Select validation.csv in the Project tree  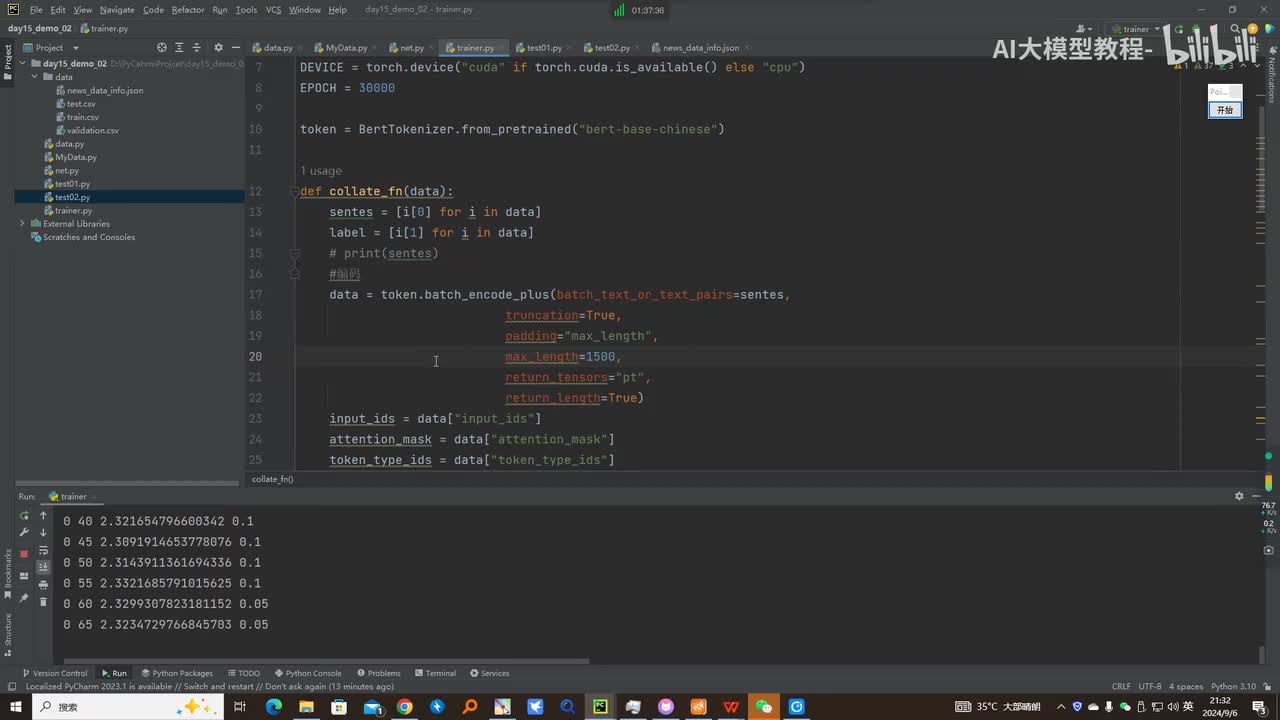92,130
